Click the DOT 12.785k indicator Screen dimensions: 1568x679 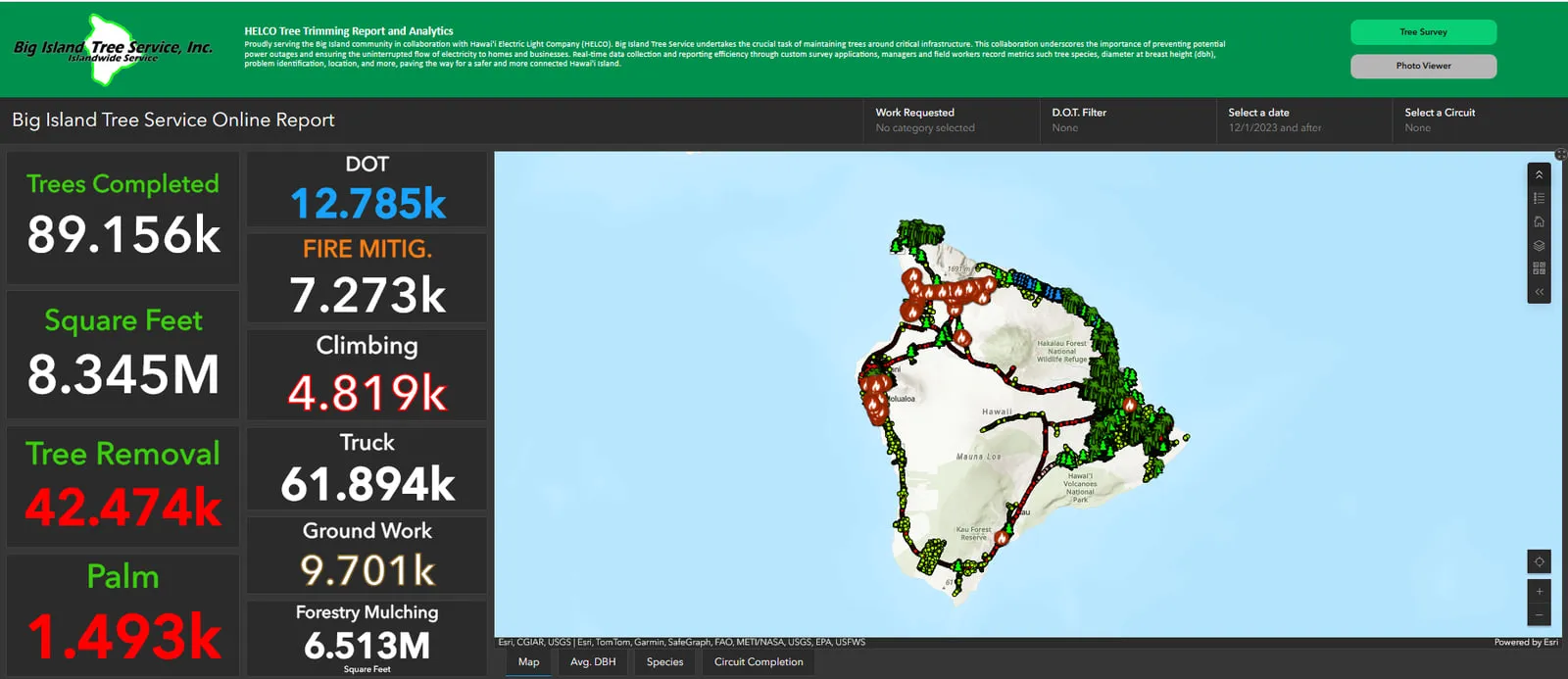tap(367, 189)
